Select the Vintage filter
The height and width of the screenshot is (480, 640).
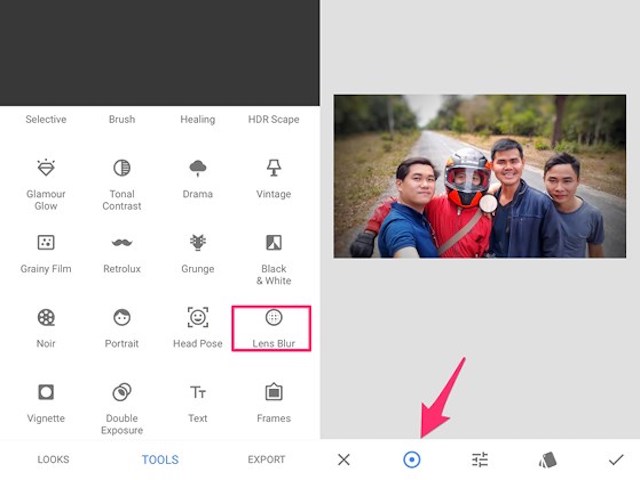[x=273, y=177]
